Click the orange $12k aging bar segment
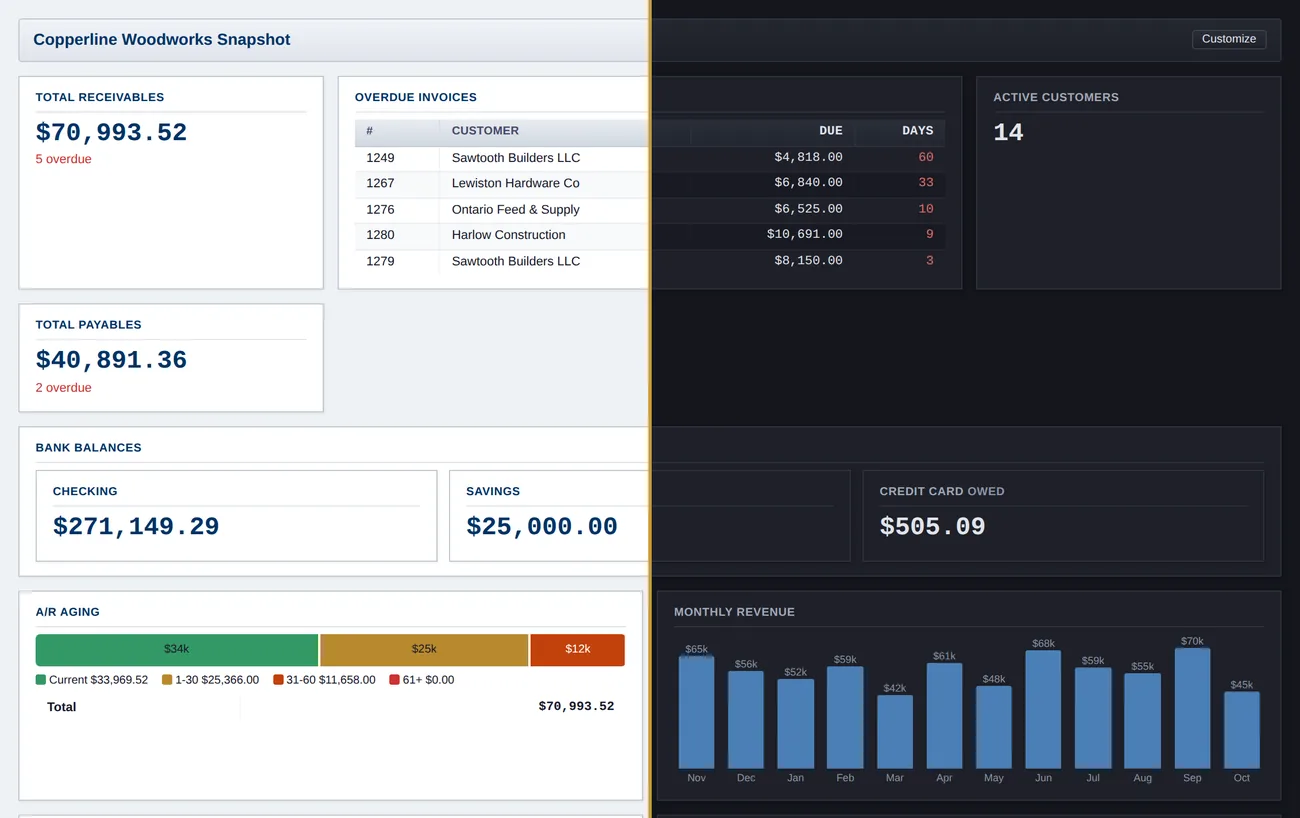The image size is (1300, 818). 578,650
